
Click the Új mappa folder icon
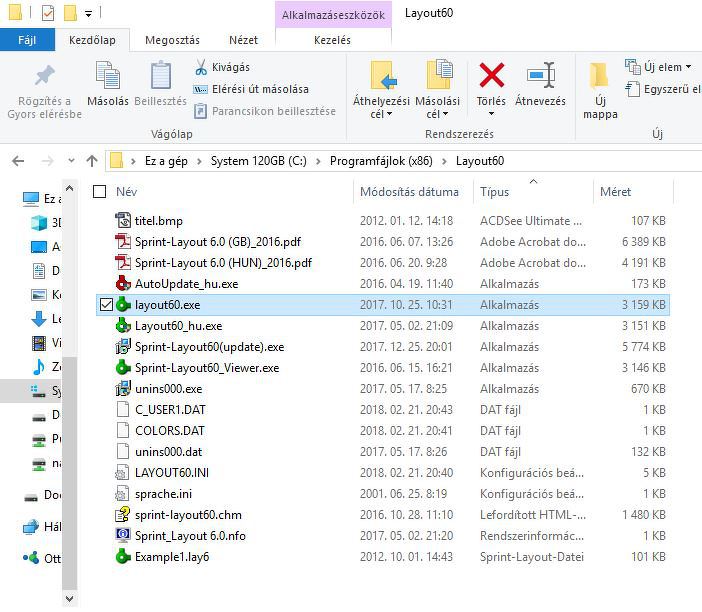tap(599, 75)
